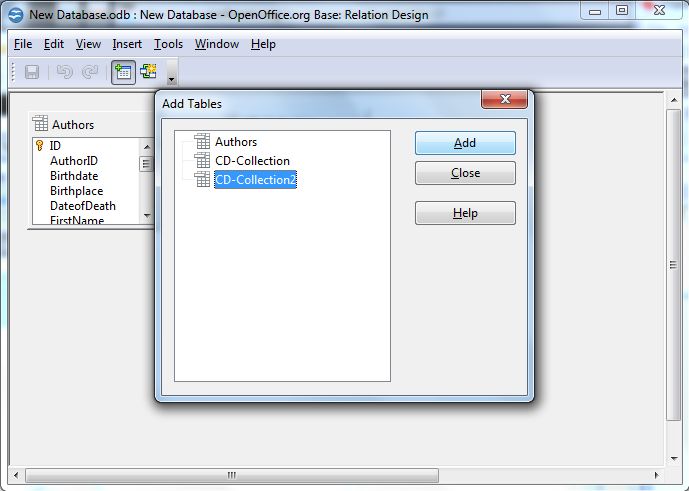Click the CD-Collection table icon in list

pyautogui.click(x=203, y=161)
